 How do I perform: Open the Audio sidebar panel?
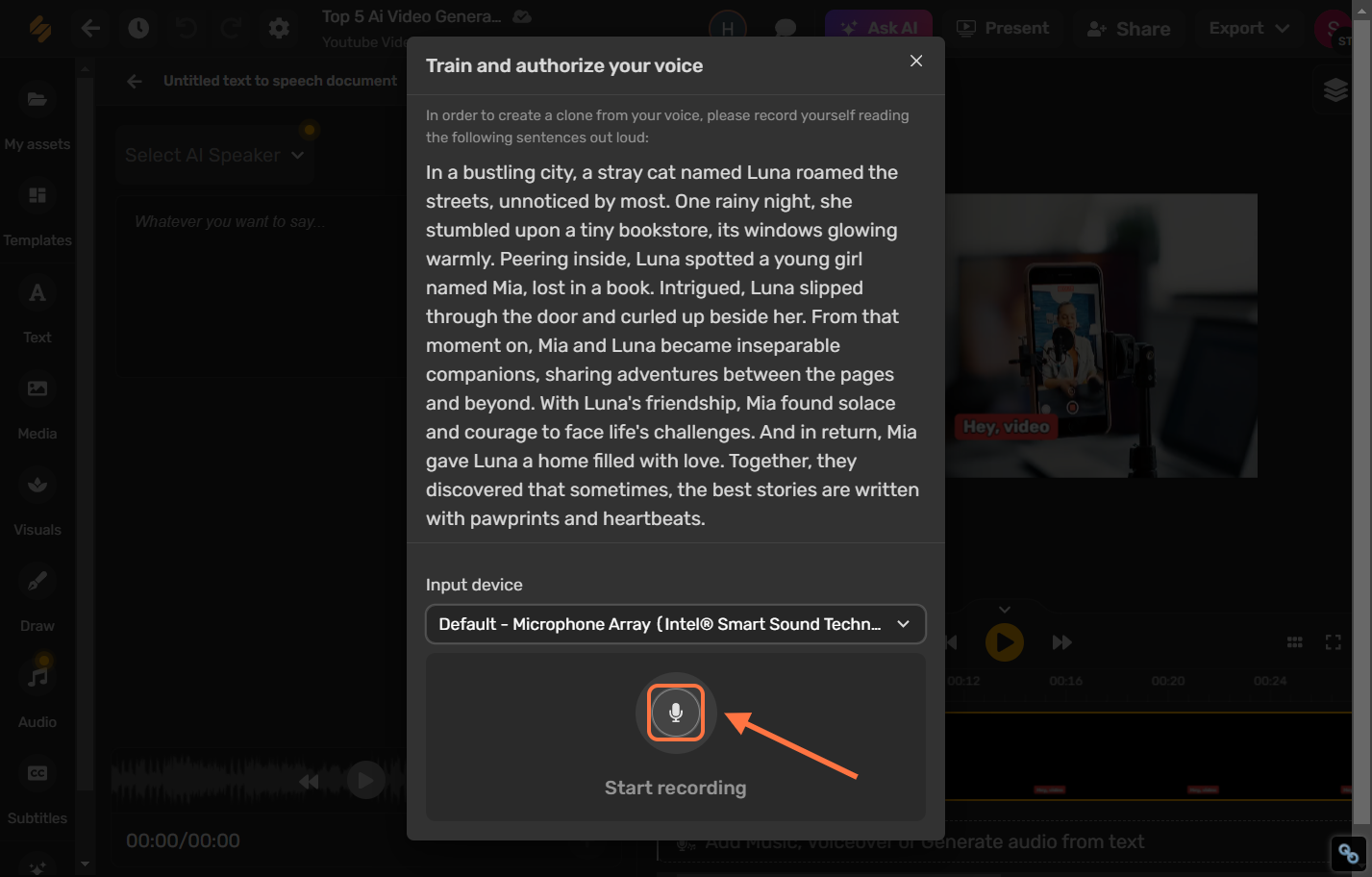(x=37, y=696)
